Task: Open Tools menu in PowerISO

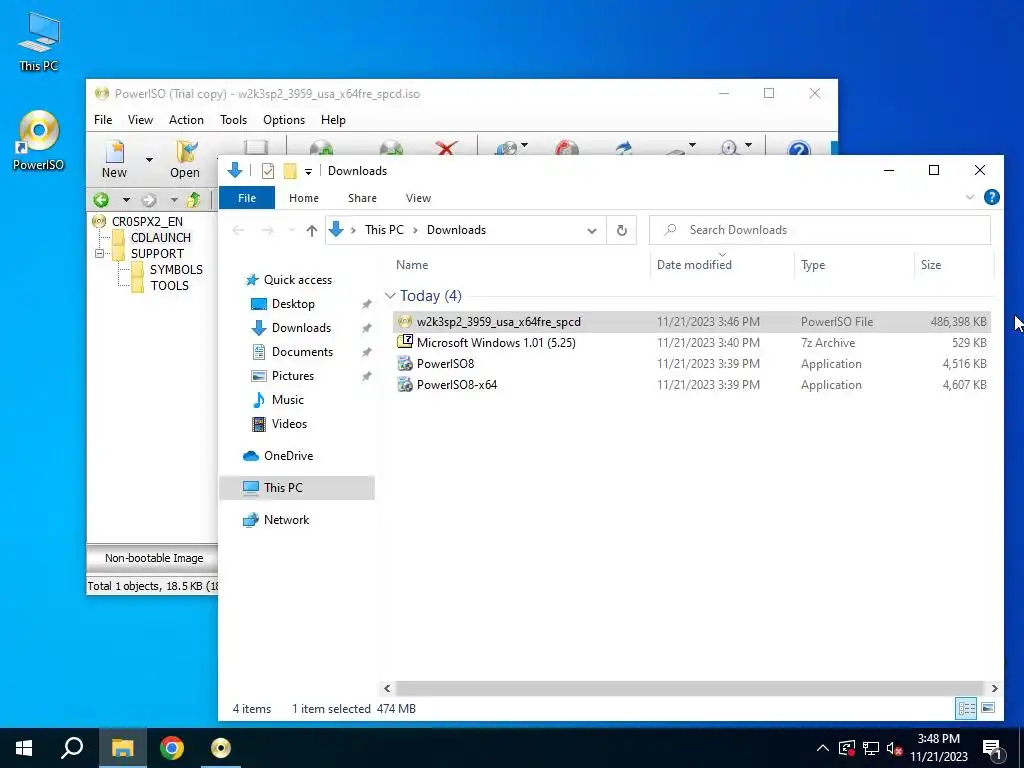Action: point(233,120)
